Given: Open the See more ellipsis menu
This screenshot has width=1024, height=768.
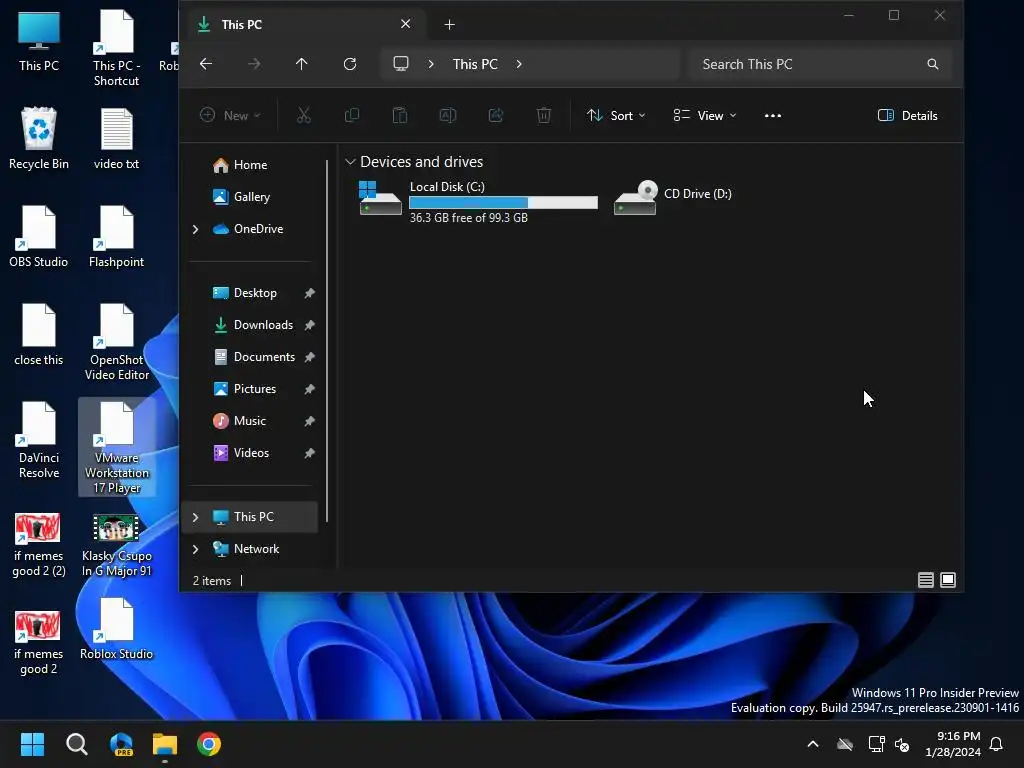Looking at the screenshot, I should click(x=773, y=116).
